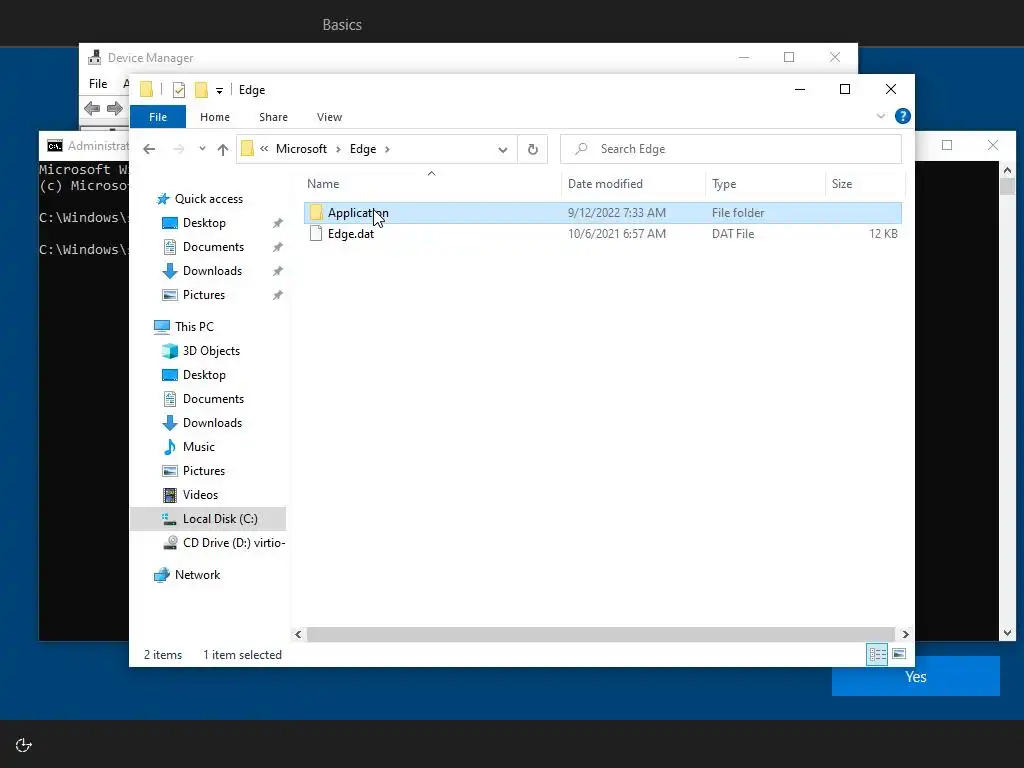1024x768 pixels.
Task: Click the Properties quick access toolbar icon
Action: (178, 90)
